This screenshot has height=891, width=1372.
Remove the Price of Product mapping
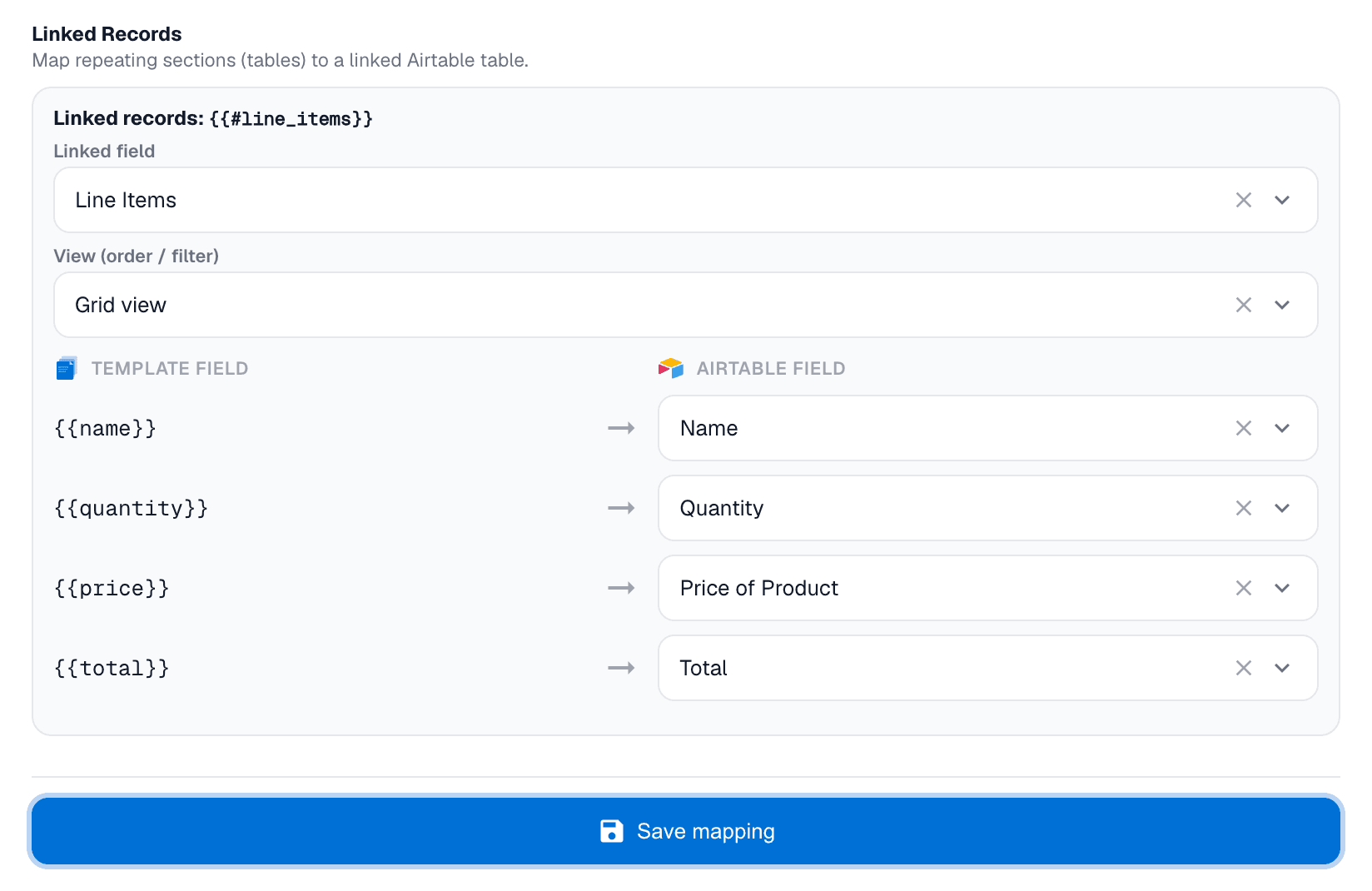coord(1244,588)
